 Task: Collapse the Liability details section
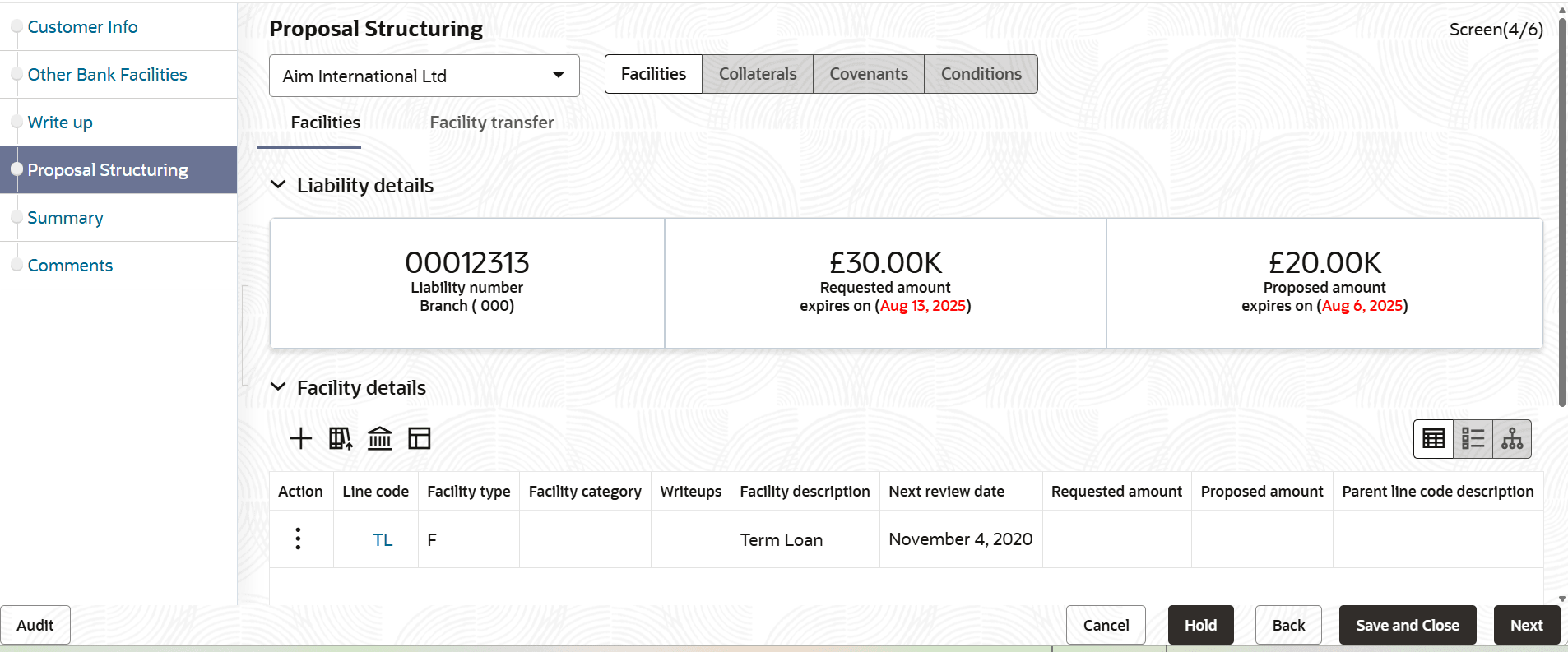278,186
